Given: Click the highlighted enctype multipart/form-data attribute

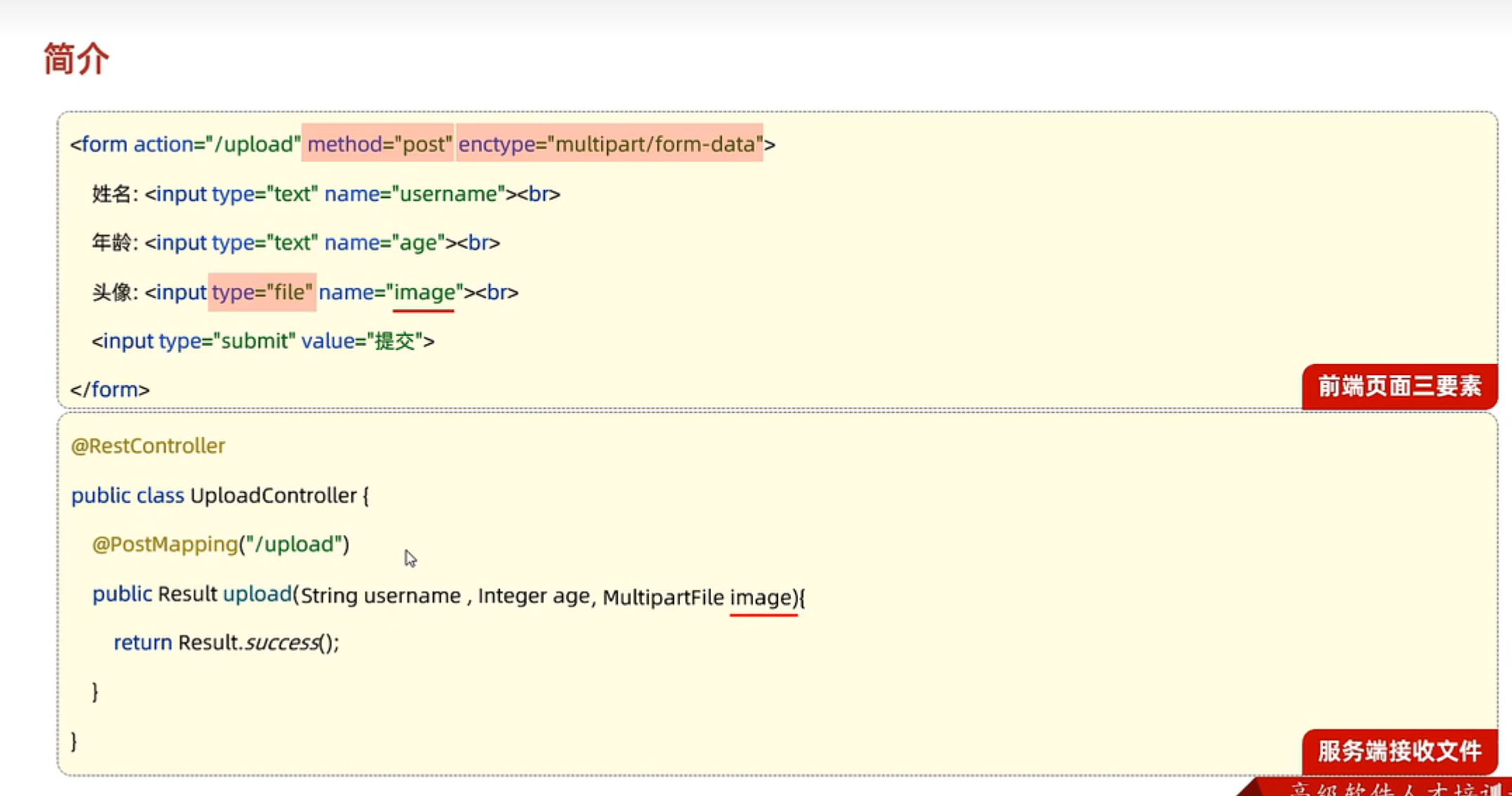Looking at the screenshot, I should pyautogui.click(x=609, y=144).
